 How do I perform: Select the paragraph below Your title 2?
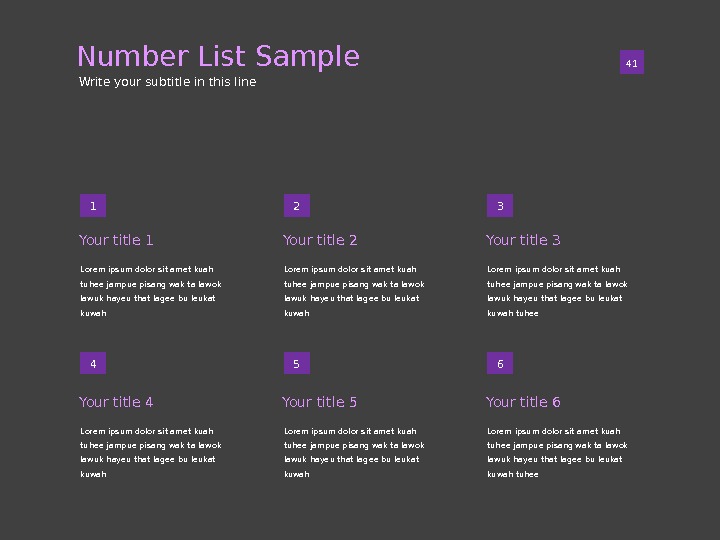pyautogui.click(x=354, y=291)
